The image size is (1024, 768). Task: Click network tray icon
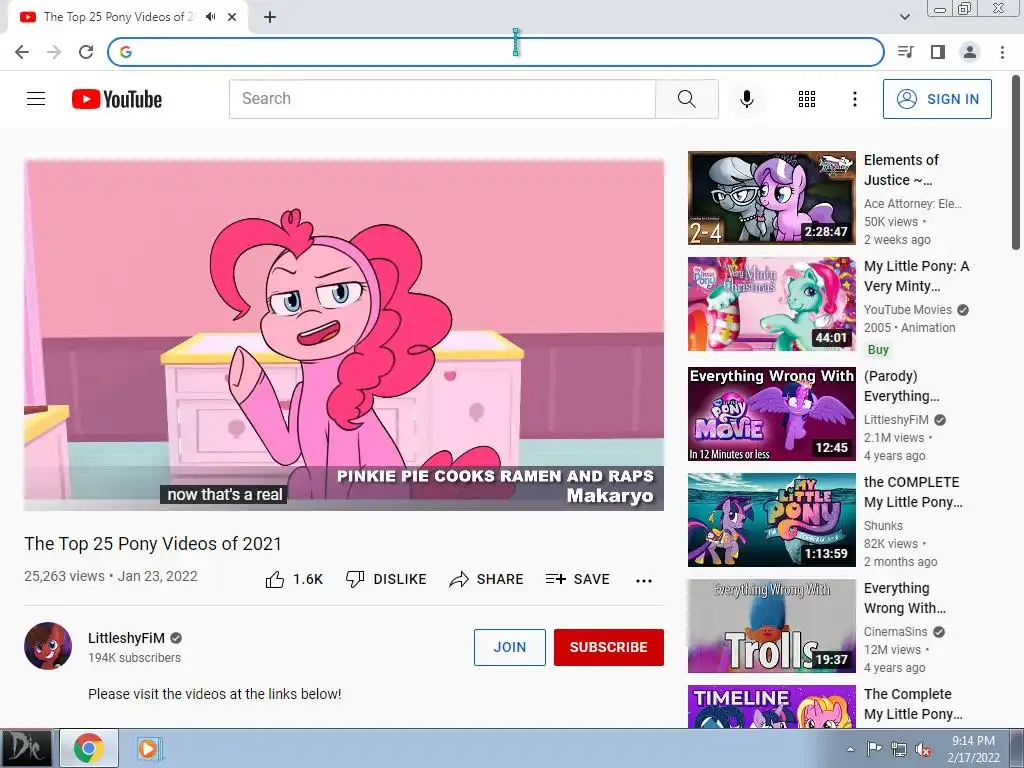(x=899, y=749)
